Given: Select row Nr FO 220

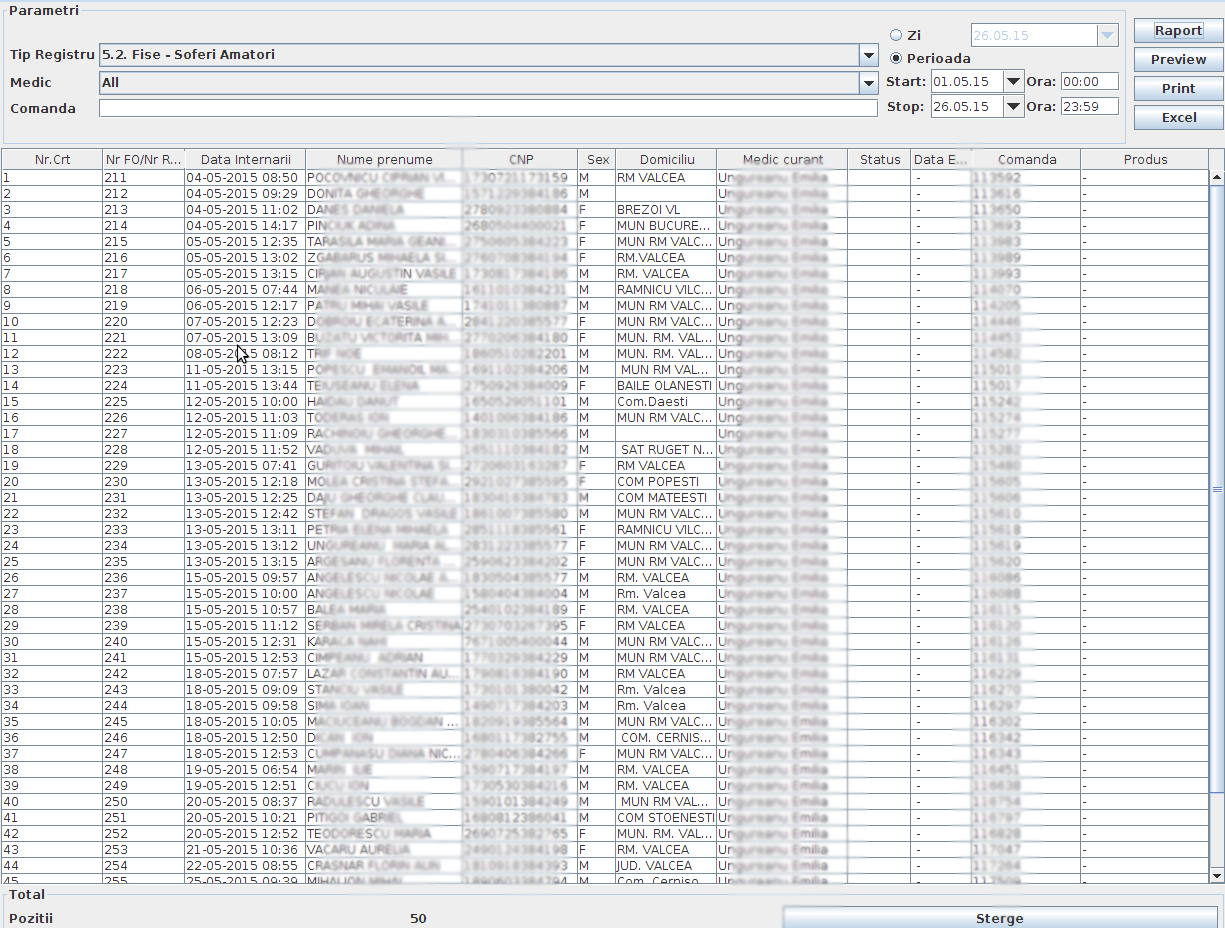Looking at the screenshot, I should pos(605,321).
